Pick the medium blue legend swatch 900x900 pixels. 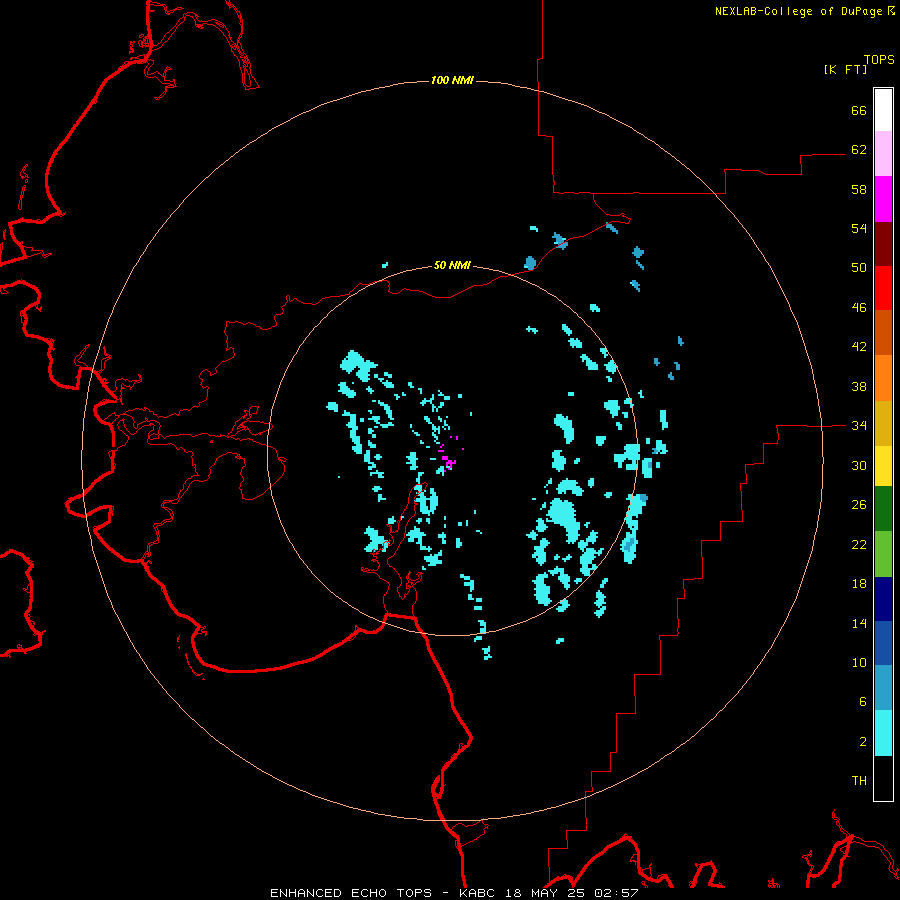pyautogui.click(x=883, y=643)
